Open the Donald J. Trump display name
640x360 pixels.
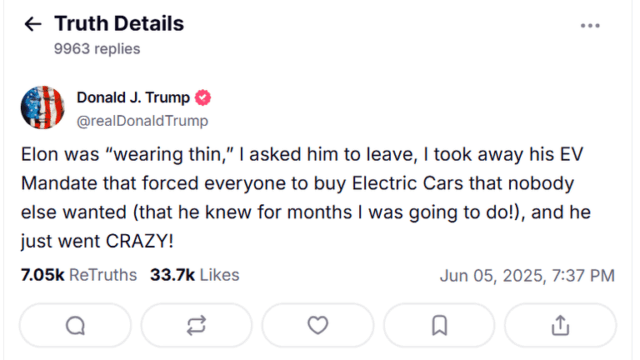click(133, 98)
